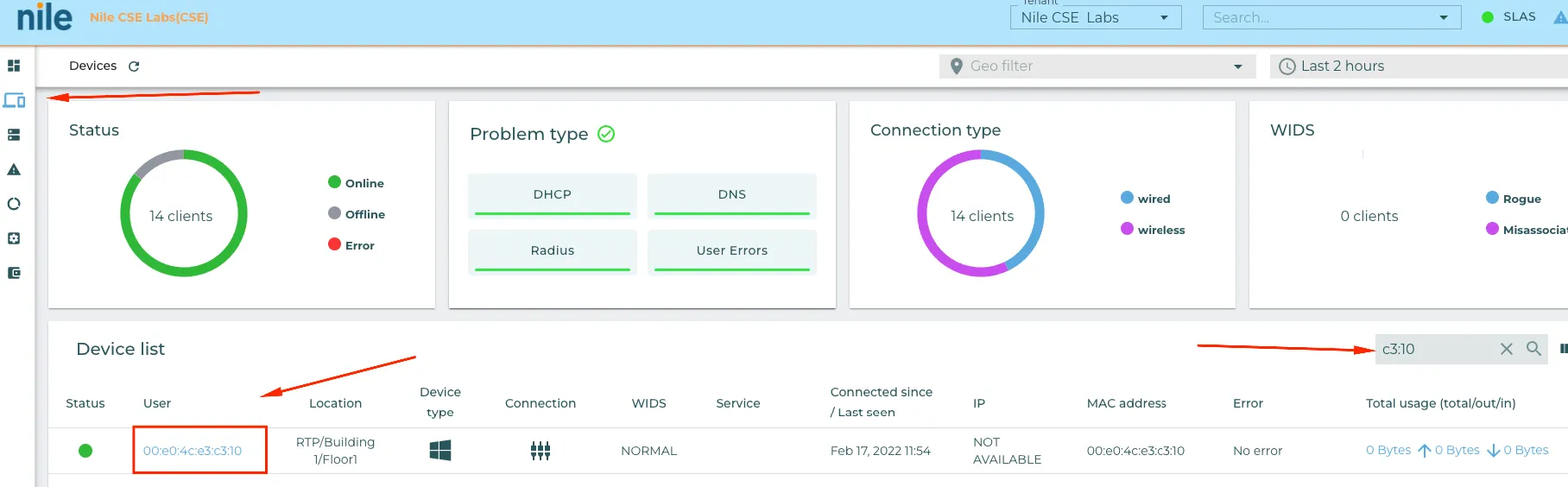Open the Nile CSE Labs tenant dropdown
The width and height of the screenshot is (1568, 487).
[1096, 17]
